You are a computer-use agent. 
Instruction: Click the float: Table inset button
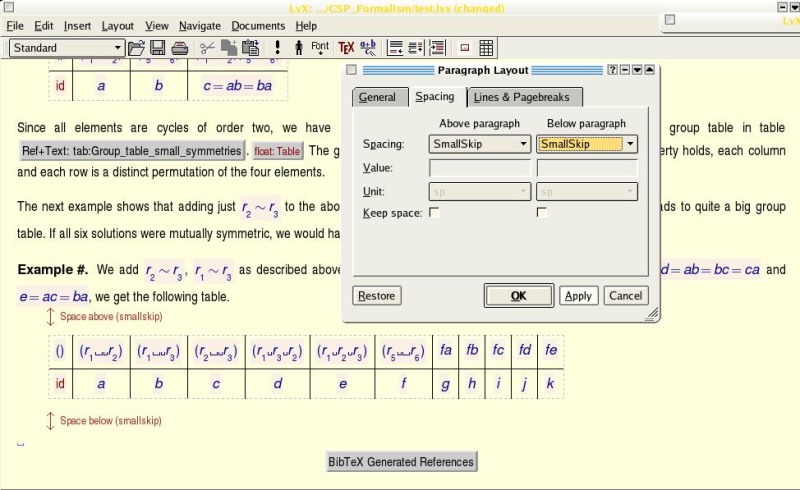coord(277,151)
